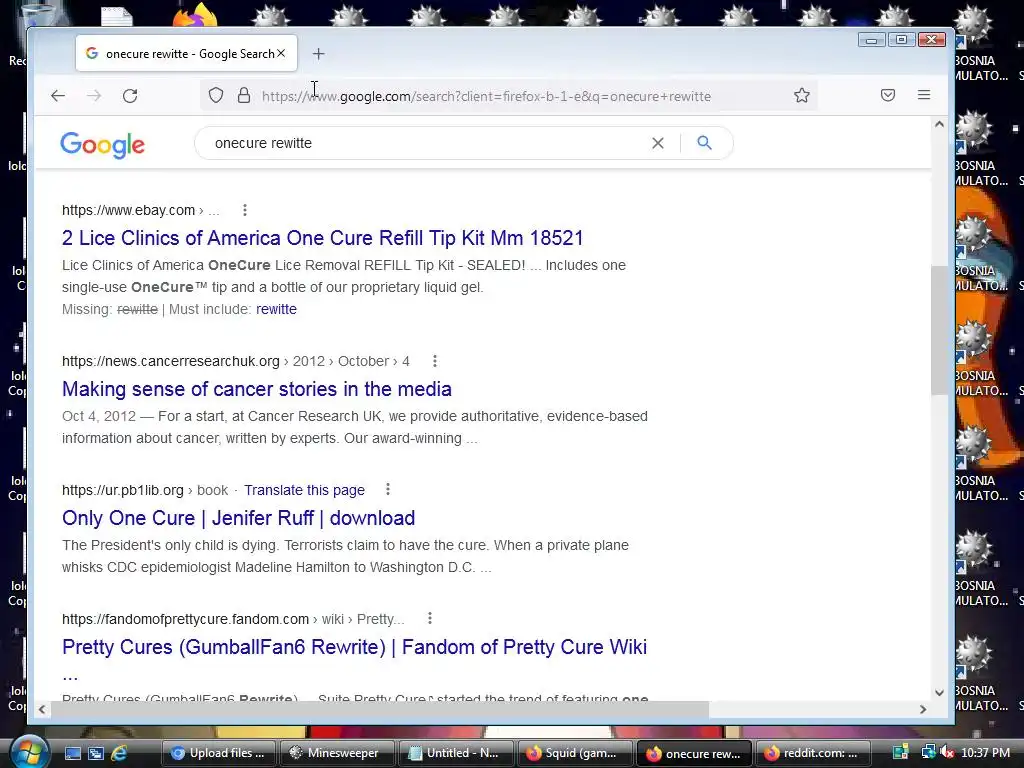Click the horizontal scrollbar thumb
1024x768 pixels.
pos(380,709)
